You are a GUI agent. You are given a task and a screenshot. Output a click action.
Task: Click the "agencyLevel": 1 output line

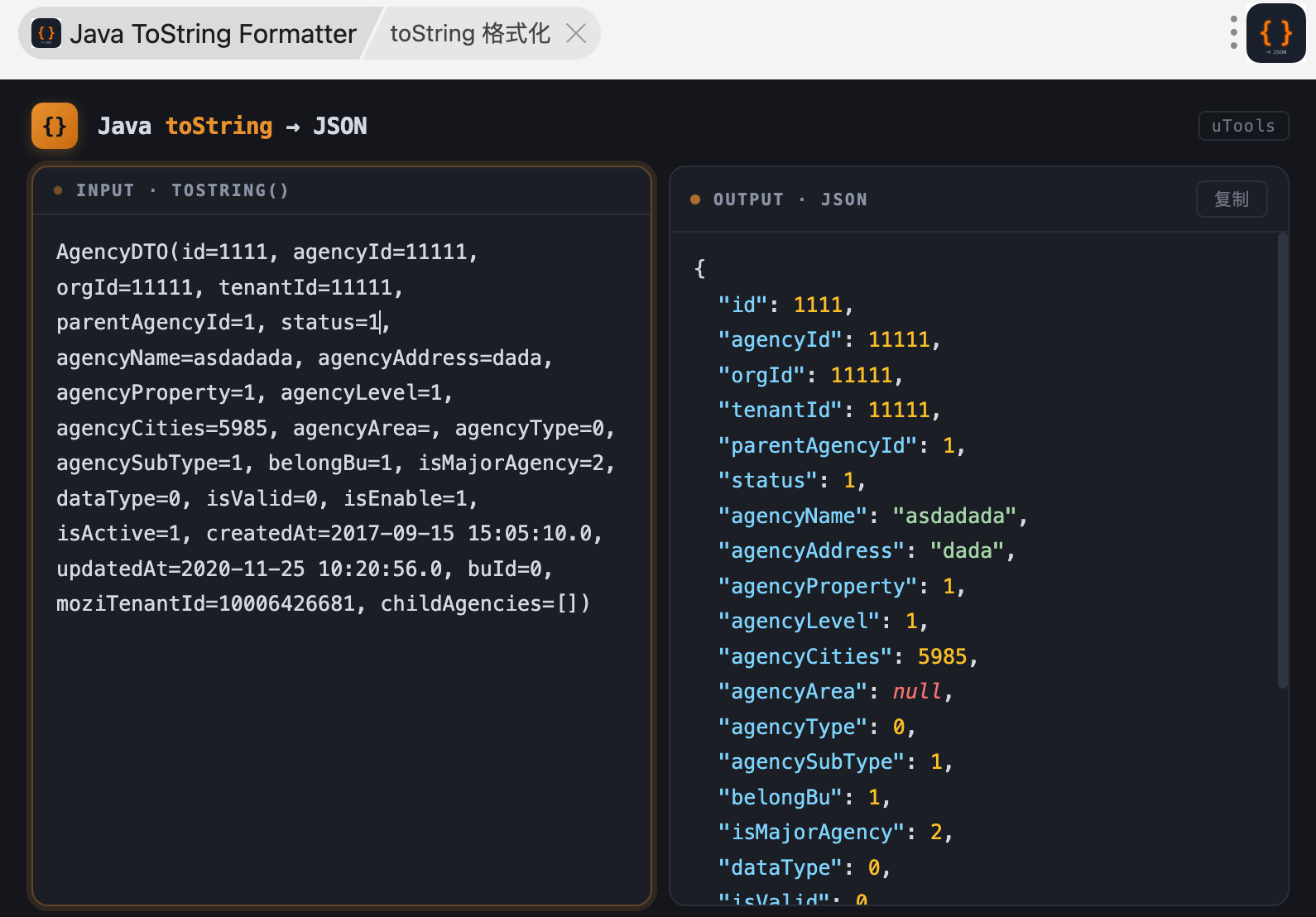[x=824, y=621]
